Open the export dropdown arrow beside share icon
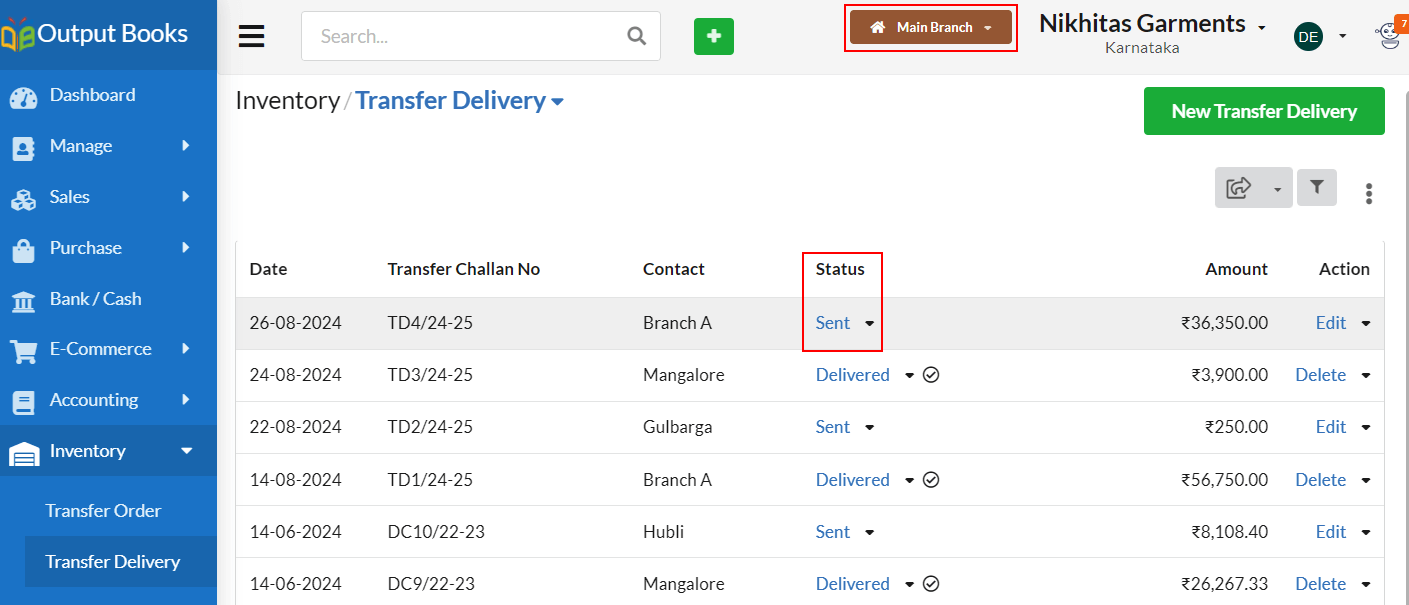Image resolution: width=1409 pixels, height=605 pixels. (1277, 190)
